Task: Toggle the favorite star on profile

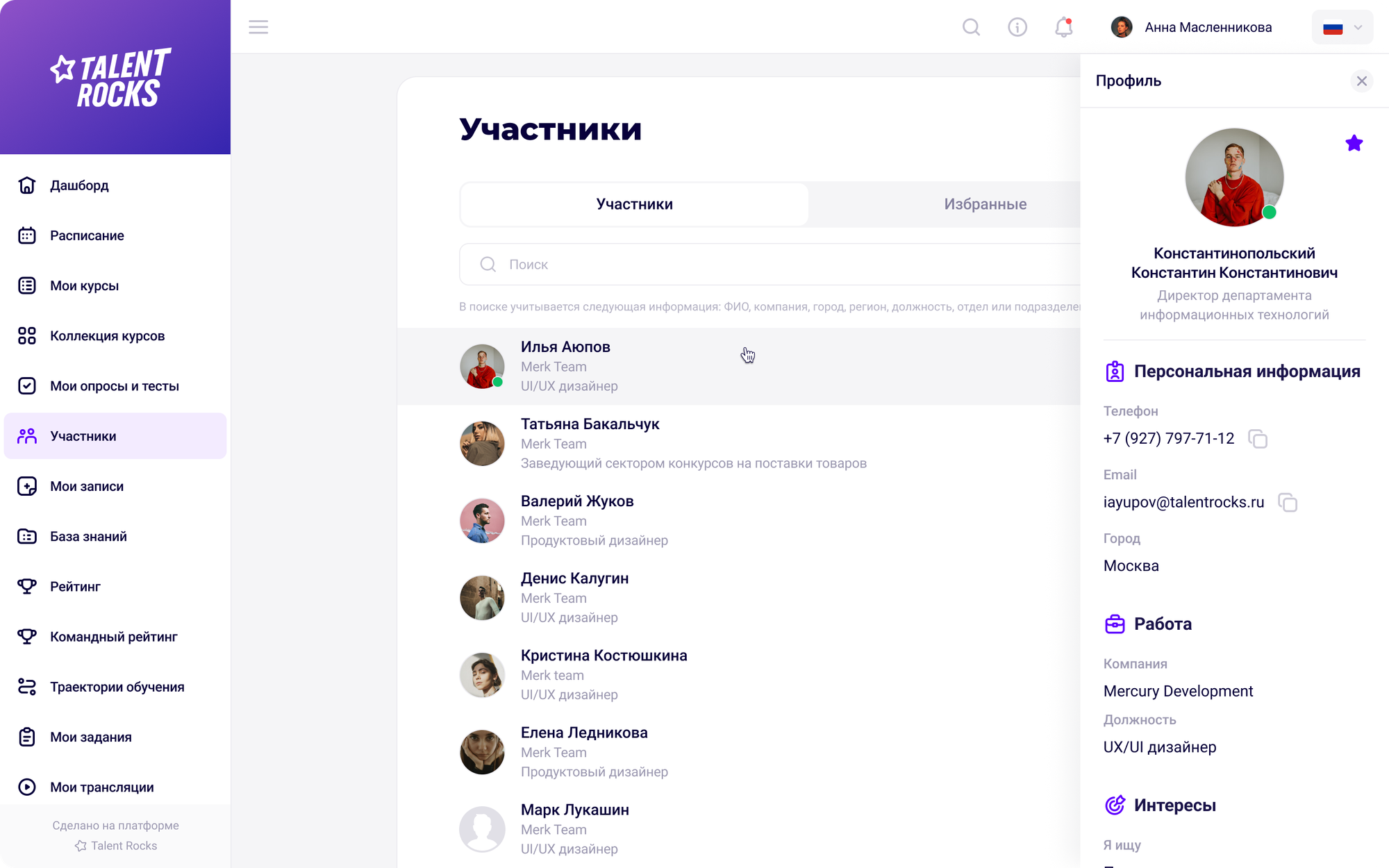Action: point(1354,144)
